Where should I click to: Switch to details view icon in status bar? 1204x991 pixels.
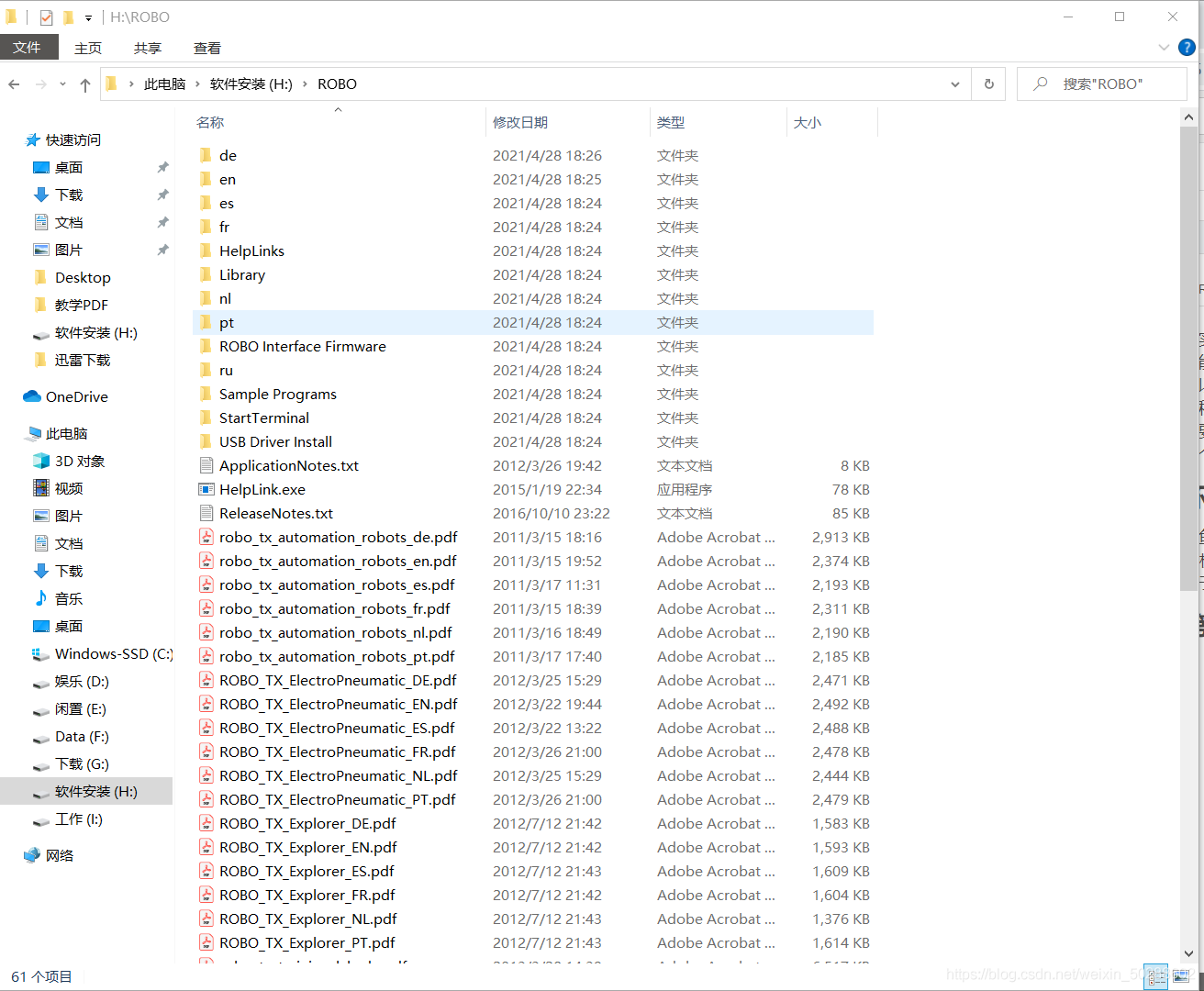click(1156, 976)
